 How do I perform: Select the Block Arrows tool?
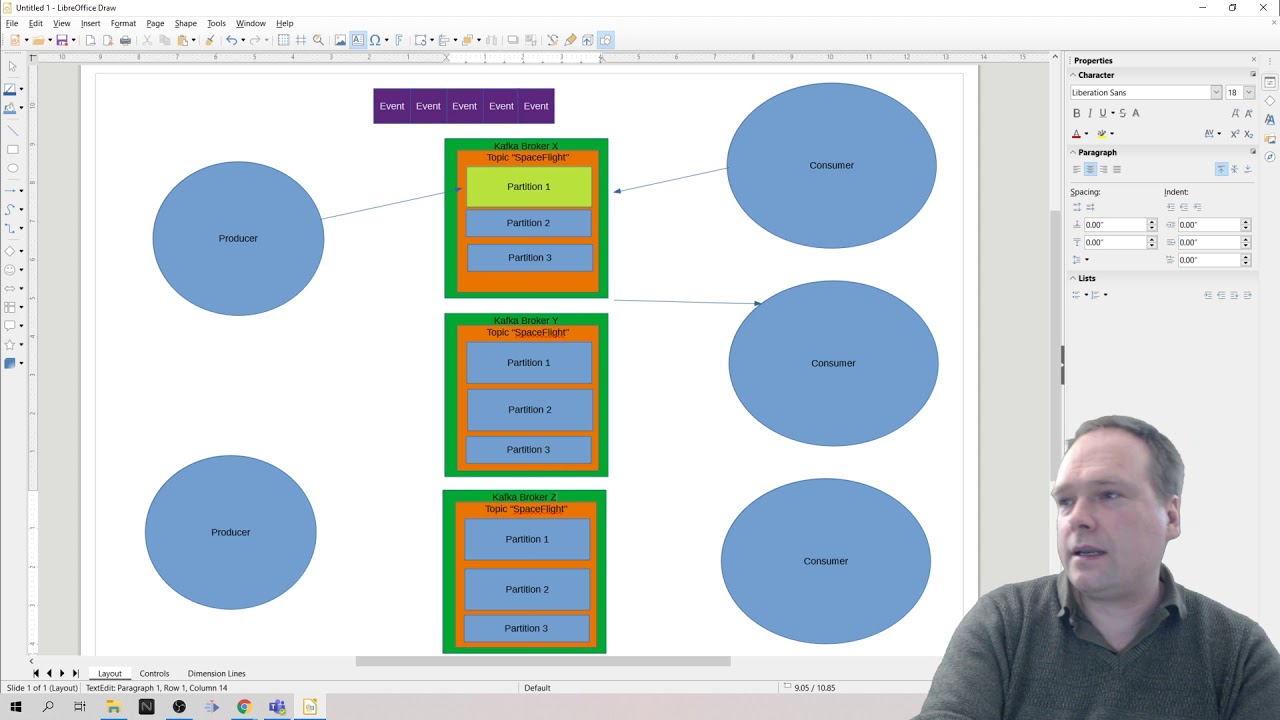10,288
